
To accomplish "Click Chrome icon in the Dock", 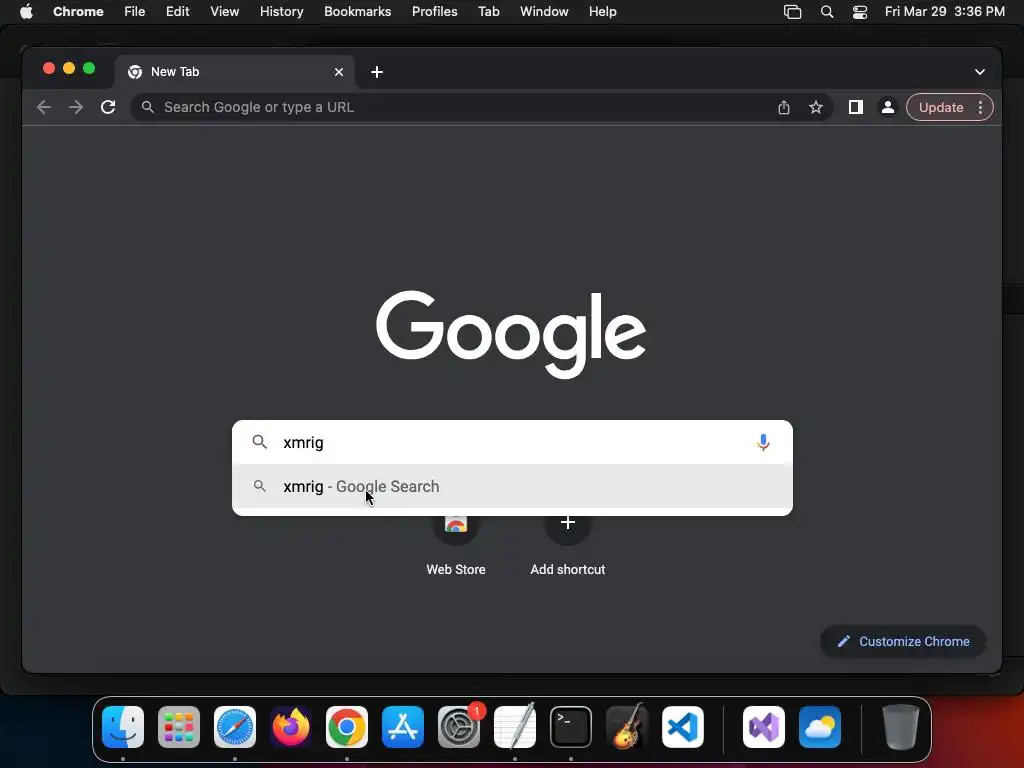I will [x=347, y=727].
